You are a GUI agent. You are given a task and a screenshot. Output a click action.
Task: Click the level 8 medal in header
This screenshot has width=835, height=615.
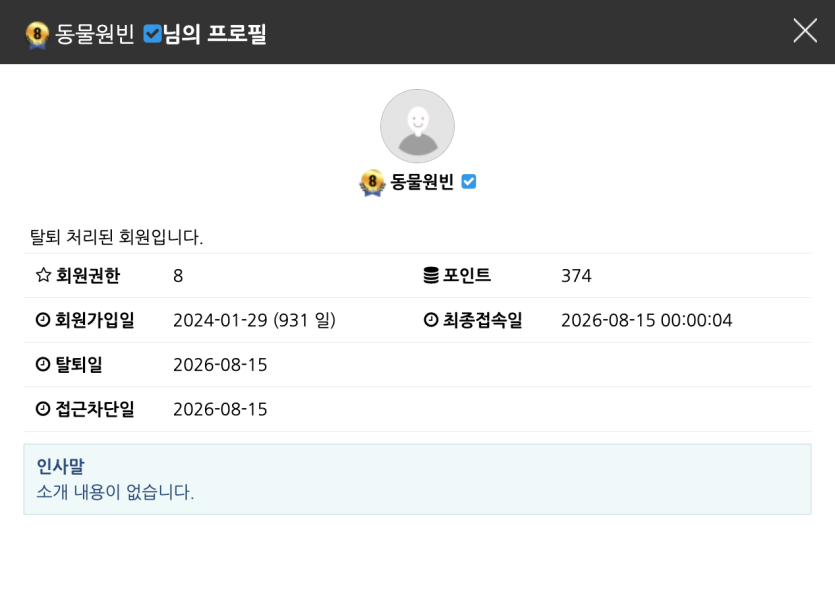pos(37,35)
